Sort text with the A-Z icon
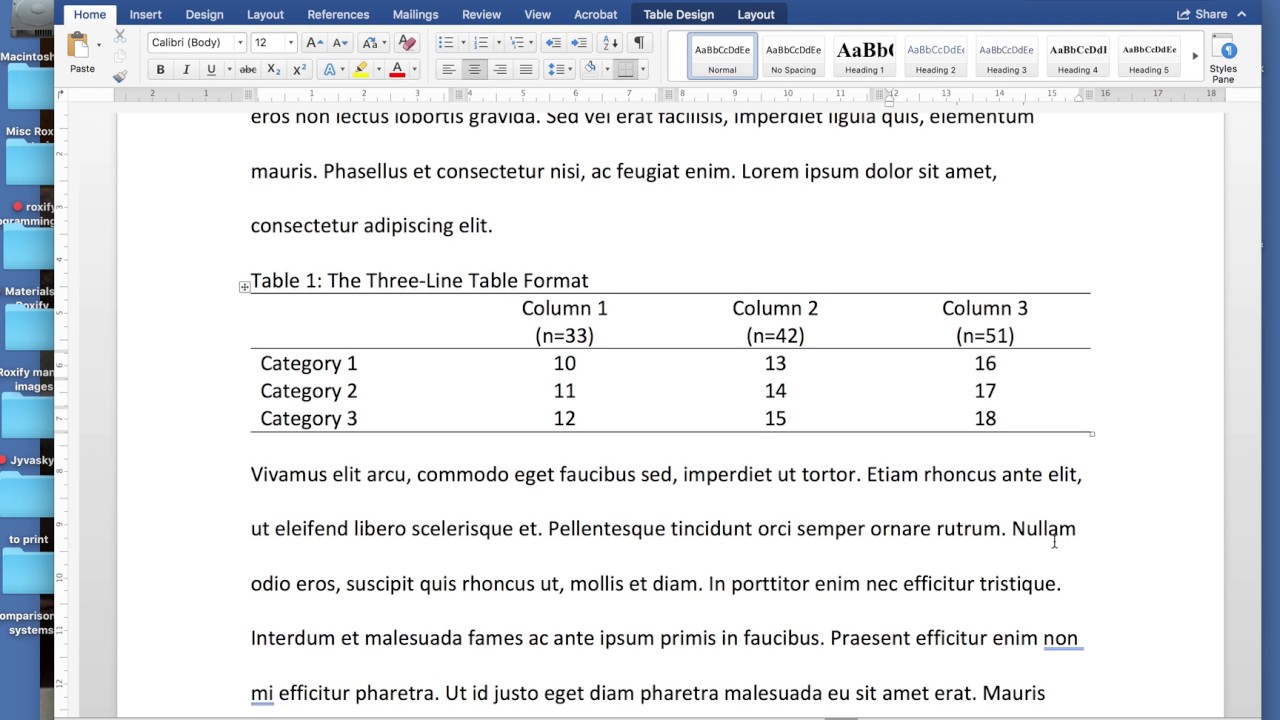The image size is (1280, 720). pyautogui.click(x=611, y=43)
